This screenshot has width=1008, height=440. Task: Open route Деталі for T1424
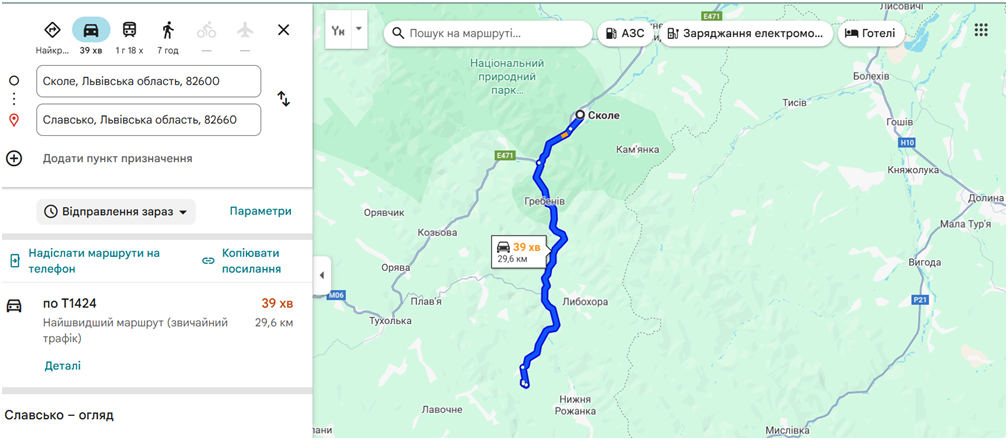62,366
